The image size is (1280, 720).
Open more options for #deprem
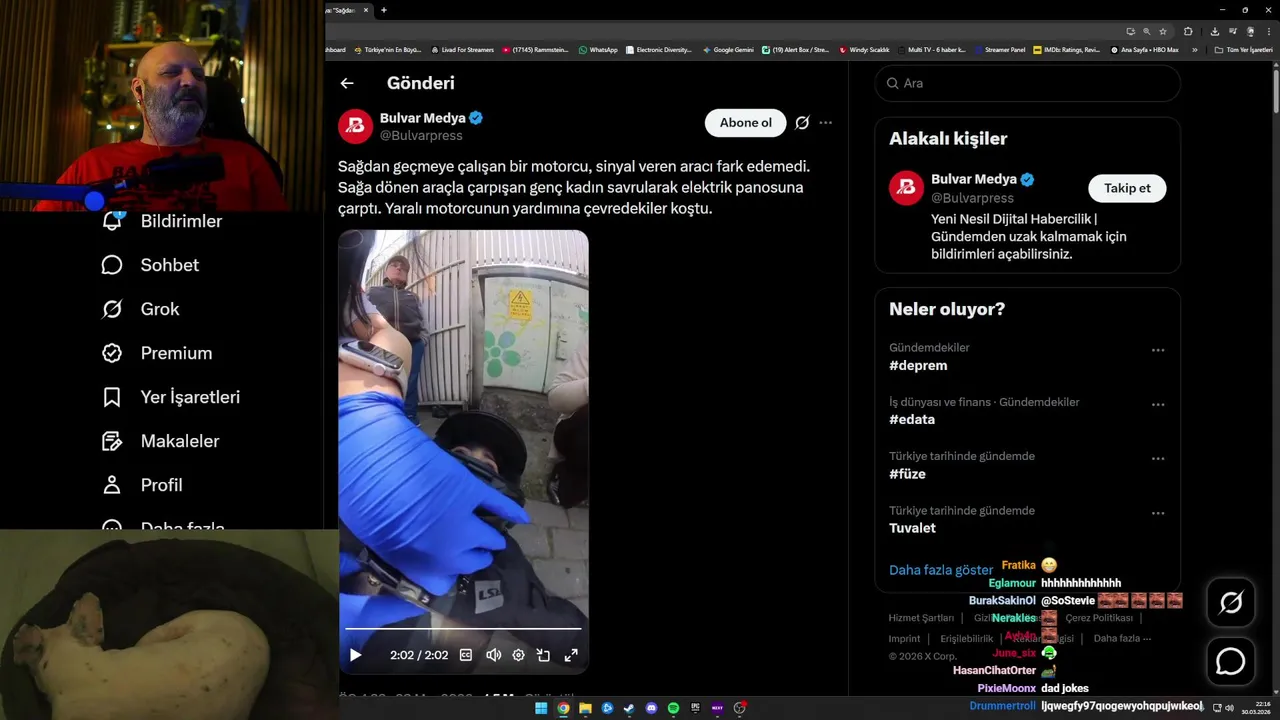click(1158, 350)
